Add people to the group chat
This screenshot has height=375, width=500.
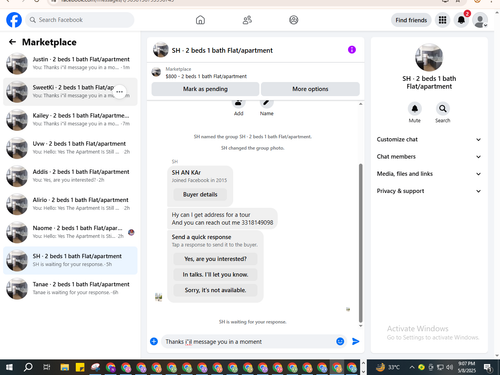238,107
